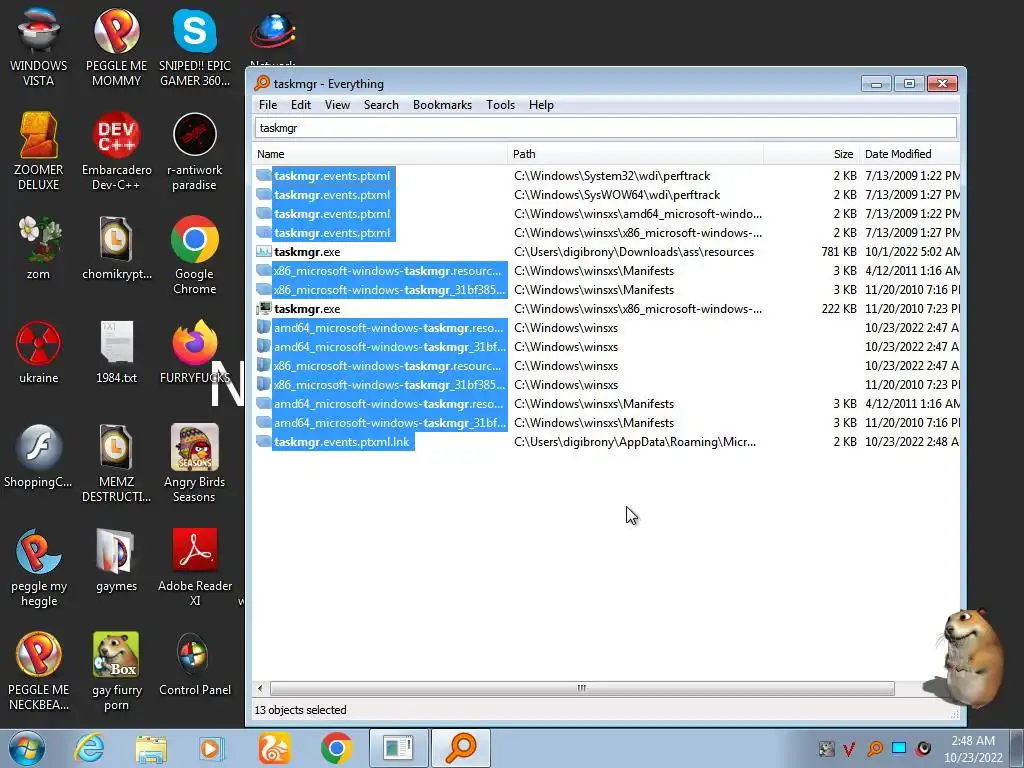
Task: Select the chomikrypt desktop icon
Action: [116, 248]
